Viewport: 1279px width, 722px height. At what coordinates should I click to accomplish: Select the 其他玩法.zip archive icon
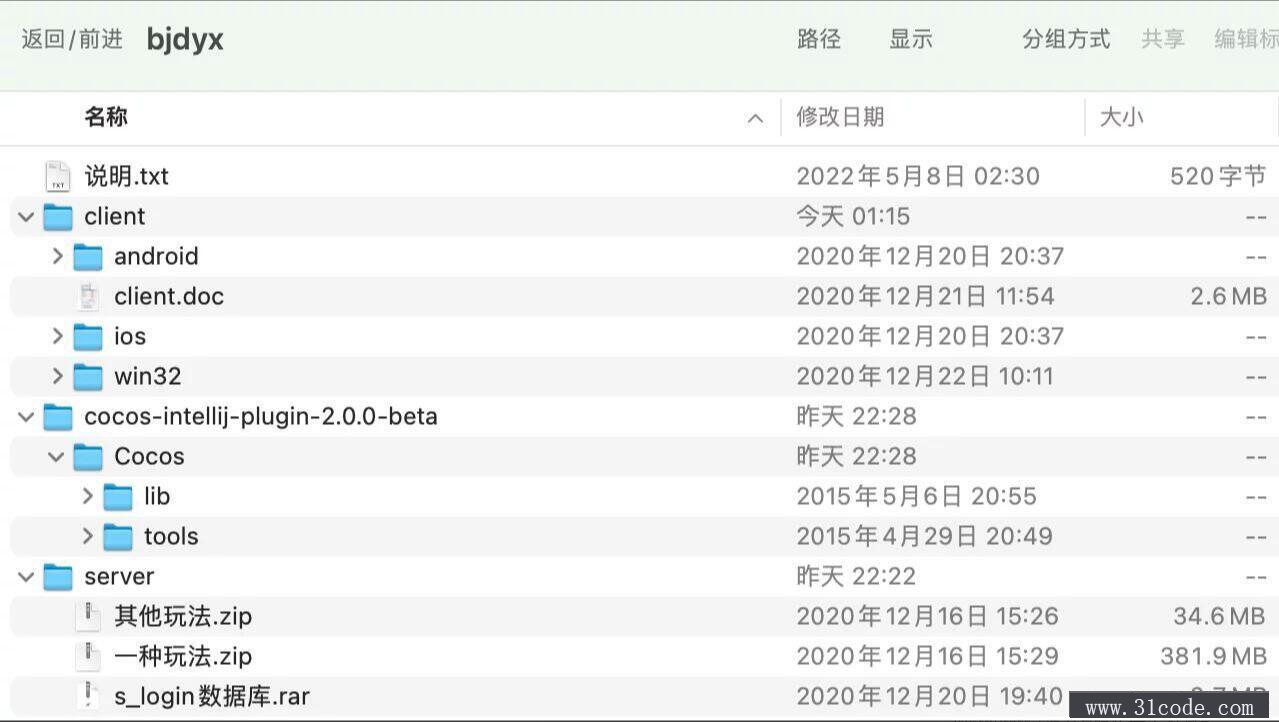click(x=88, y=617)
